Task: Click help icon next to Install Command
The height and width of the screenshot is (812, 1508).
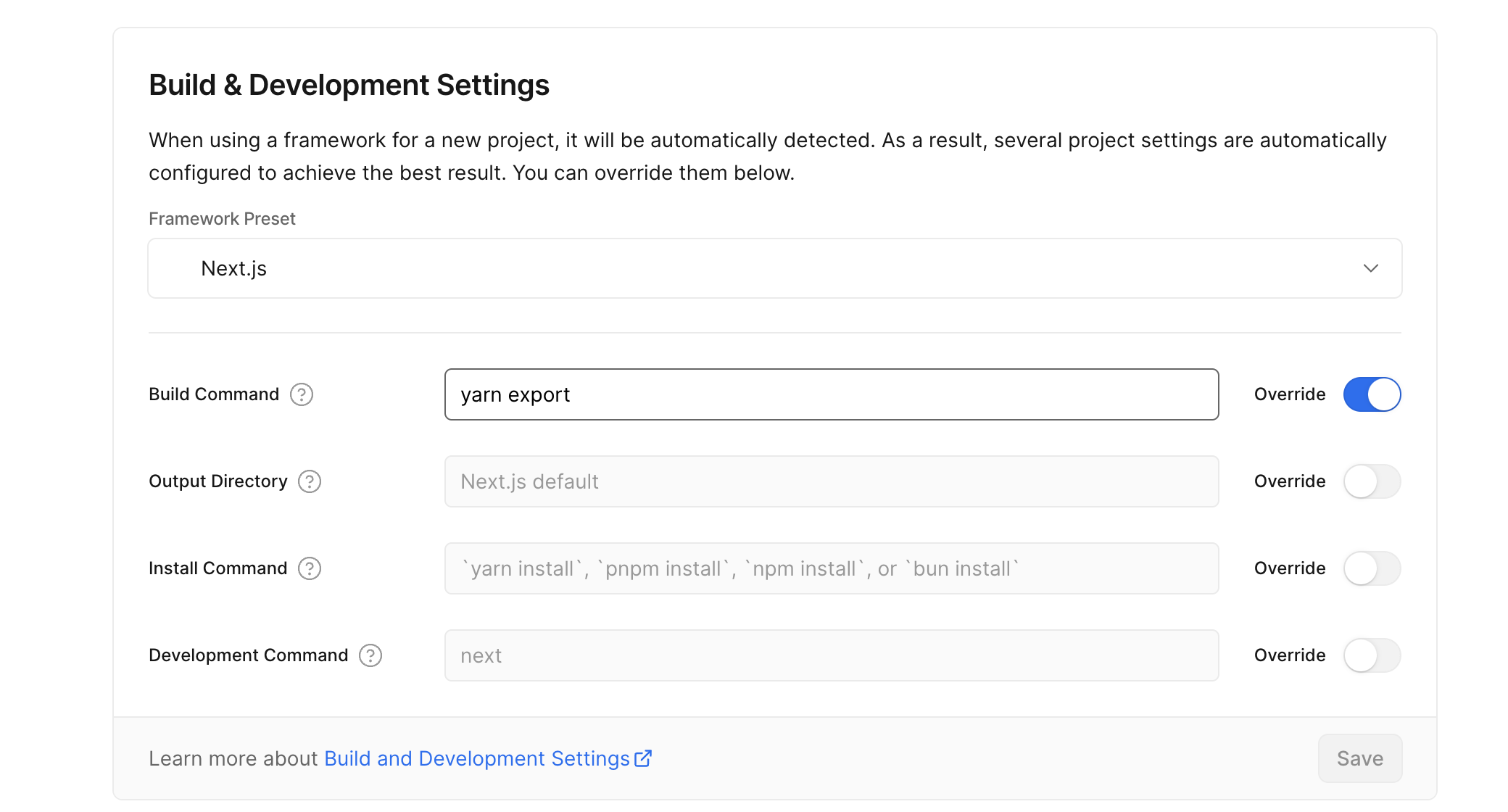Action: click(x=310, y=568)
